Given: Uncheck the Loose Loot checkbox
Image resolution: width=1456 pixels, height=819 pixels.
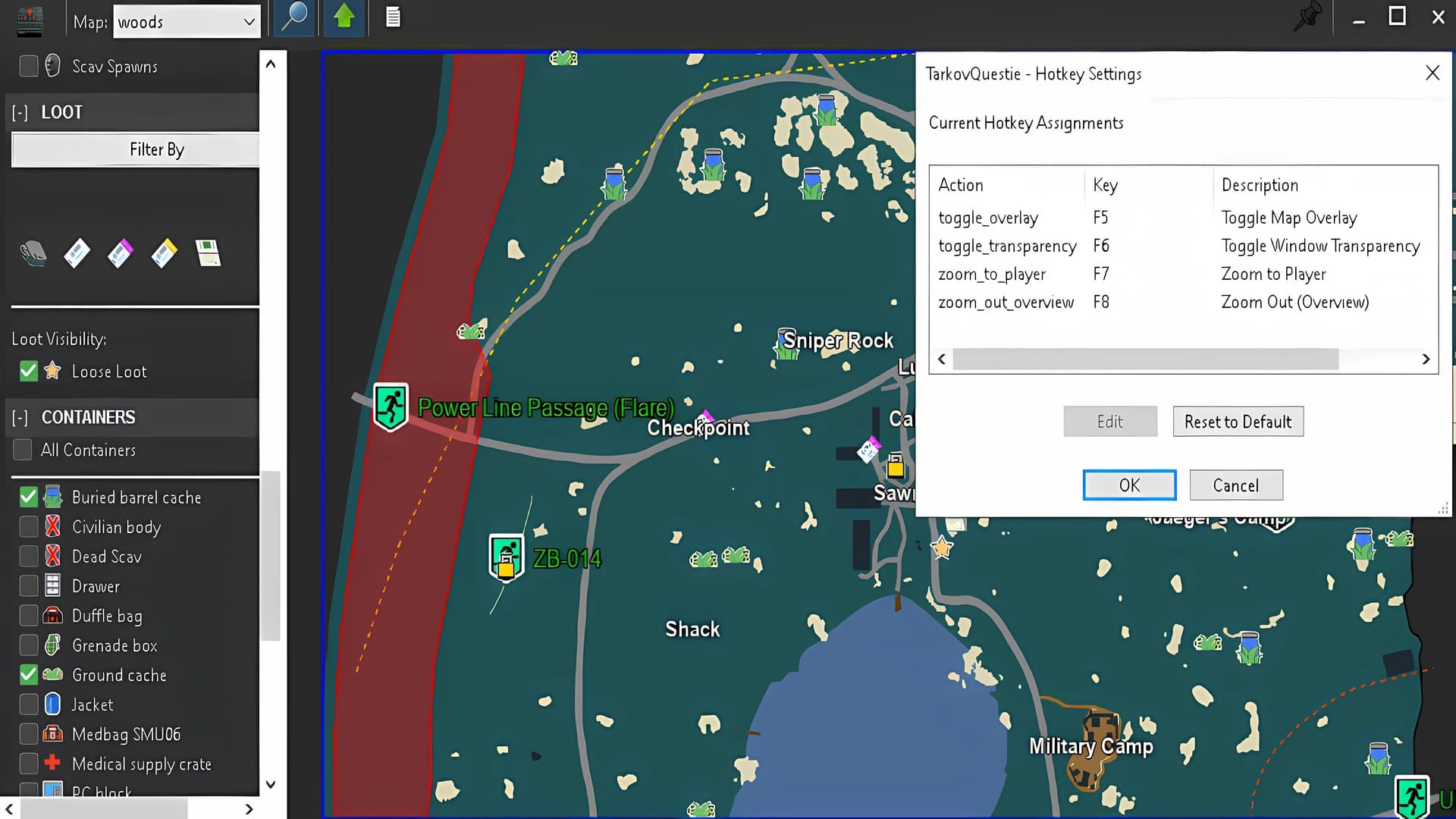Looking at the screenshot, I should point(29,372).
